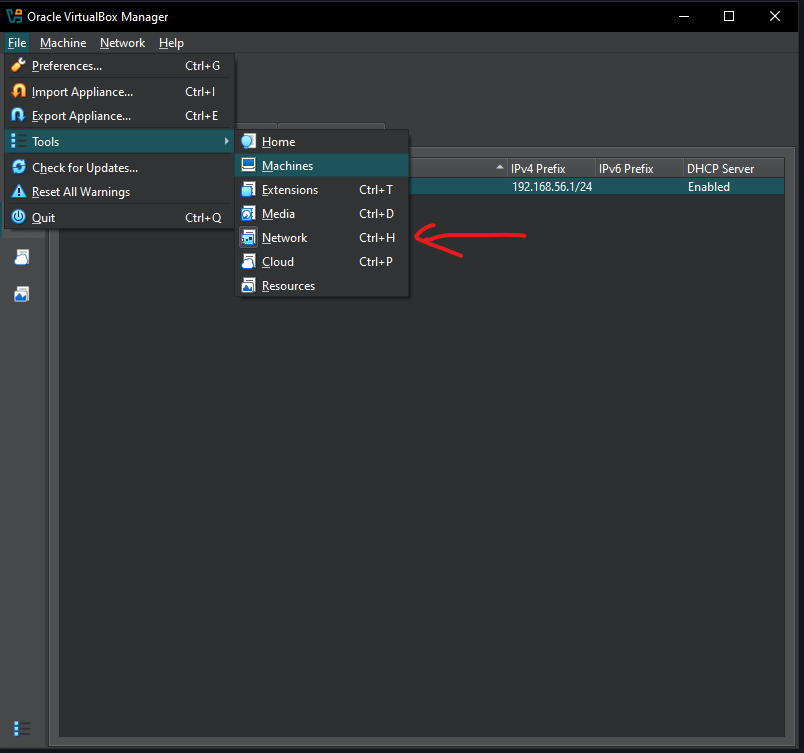Sort by DHCP Server column header

(x=734, y=169)
